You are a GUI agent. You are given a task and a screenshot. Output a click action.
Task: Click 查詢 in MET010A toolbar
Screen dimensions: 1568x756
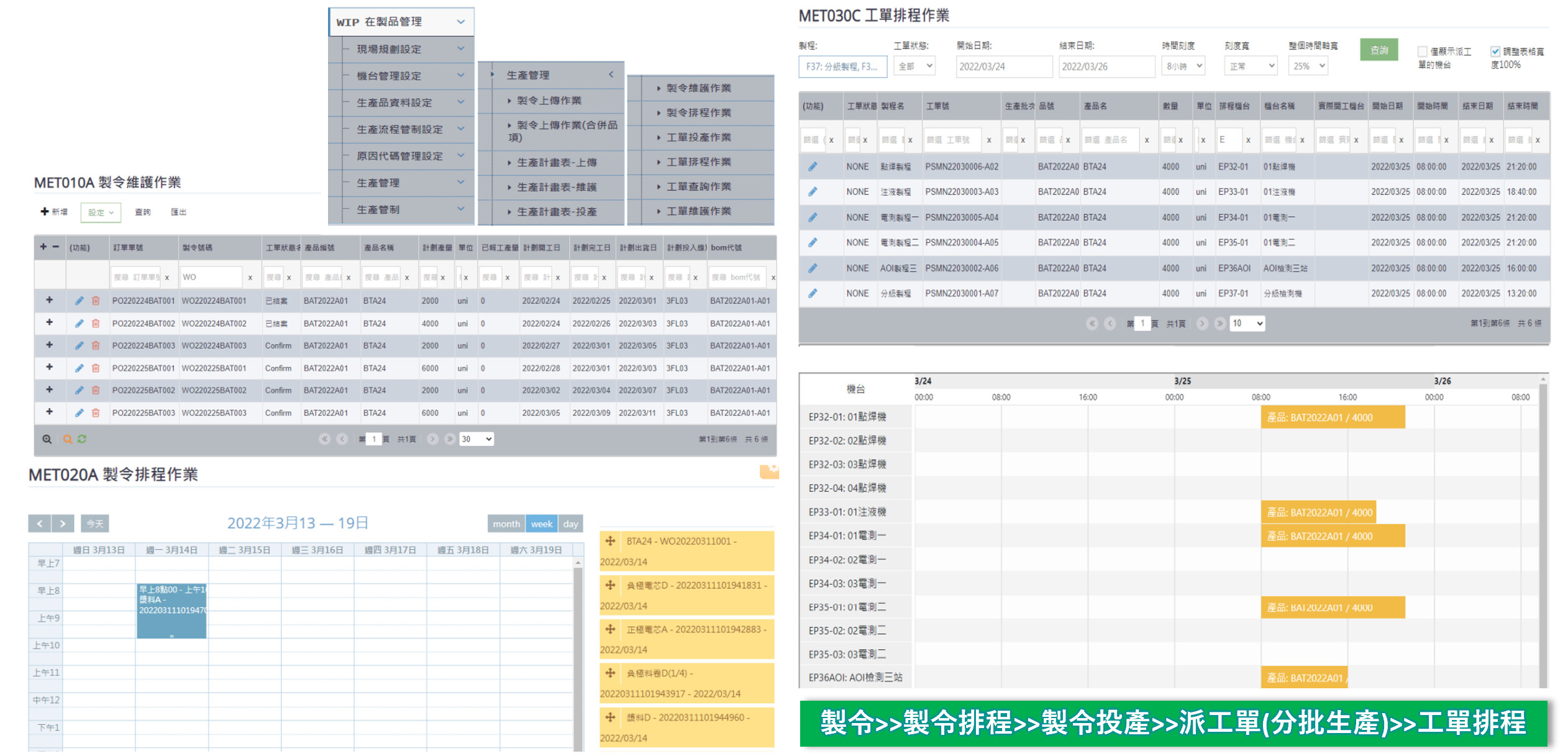[x=143, y=212]
